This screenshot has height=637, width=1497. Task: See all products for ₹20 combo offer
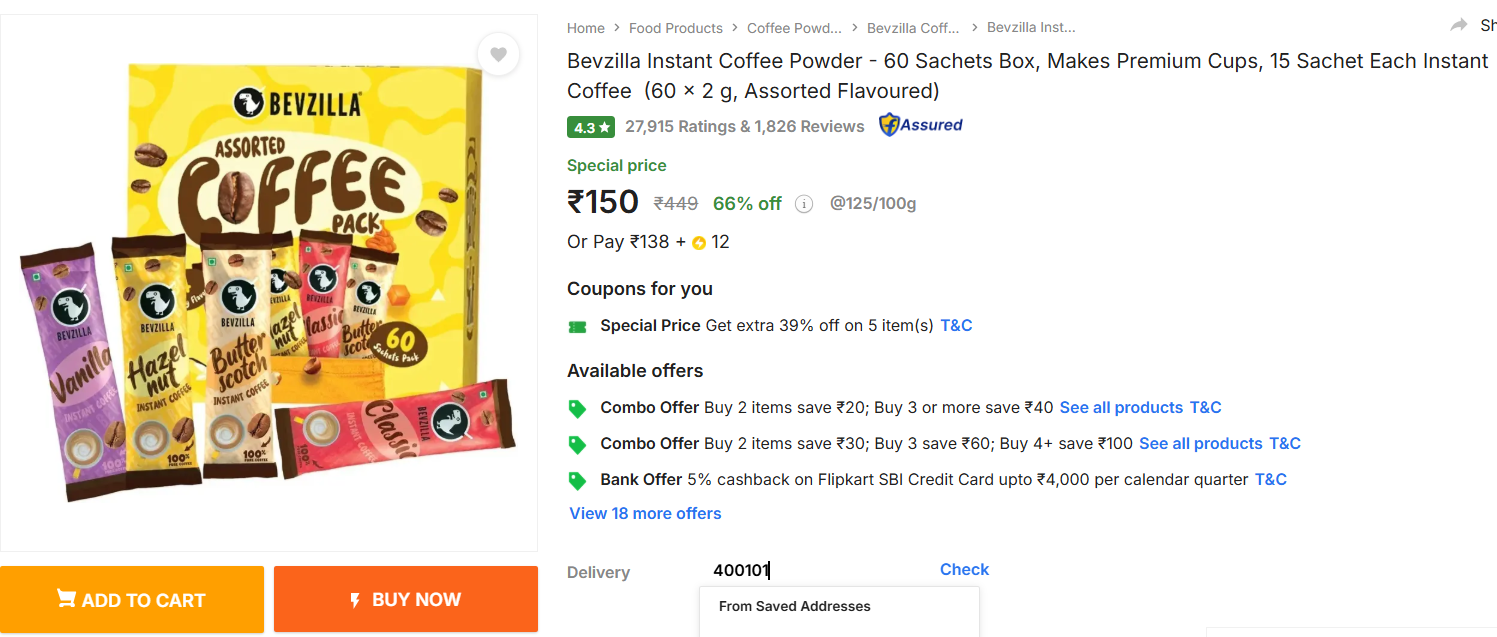click(1121, 407)
